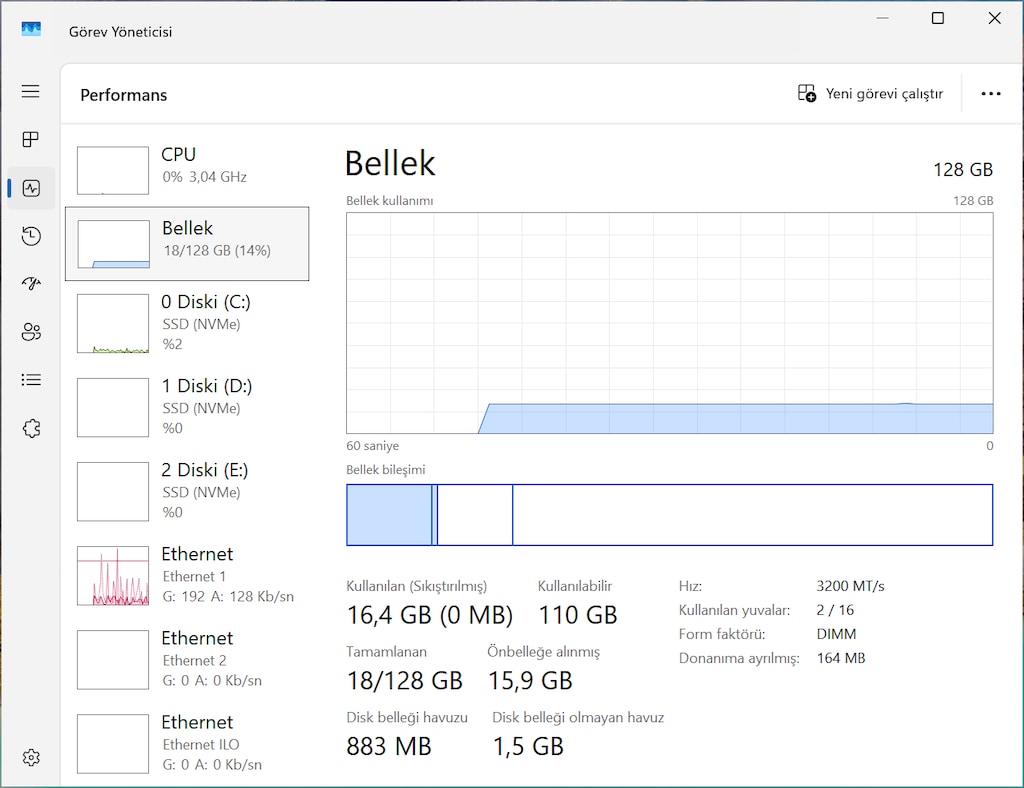Viewport: 1024px width, 788px height.
Task: Go to Processes page icon
Action: point(31,139)
